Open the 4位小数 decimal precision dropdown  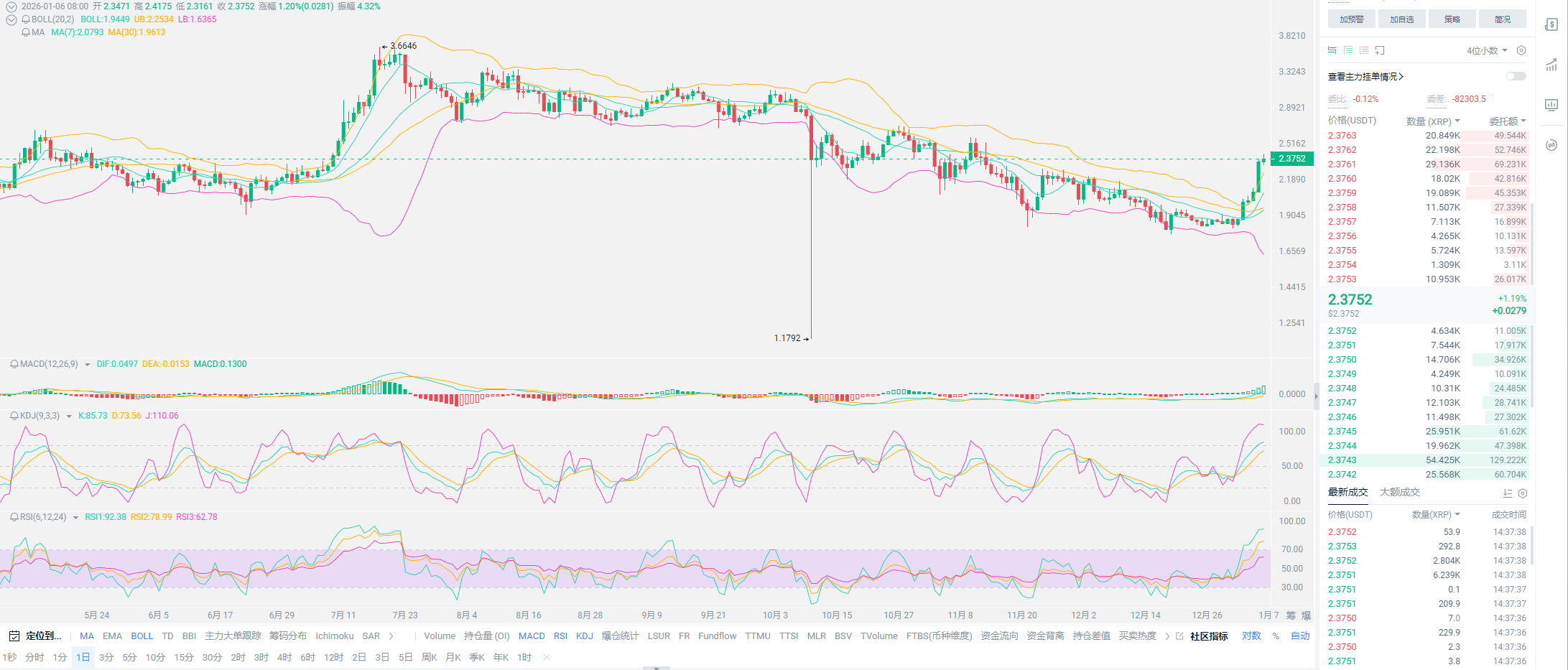(x=1487, y=50)
